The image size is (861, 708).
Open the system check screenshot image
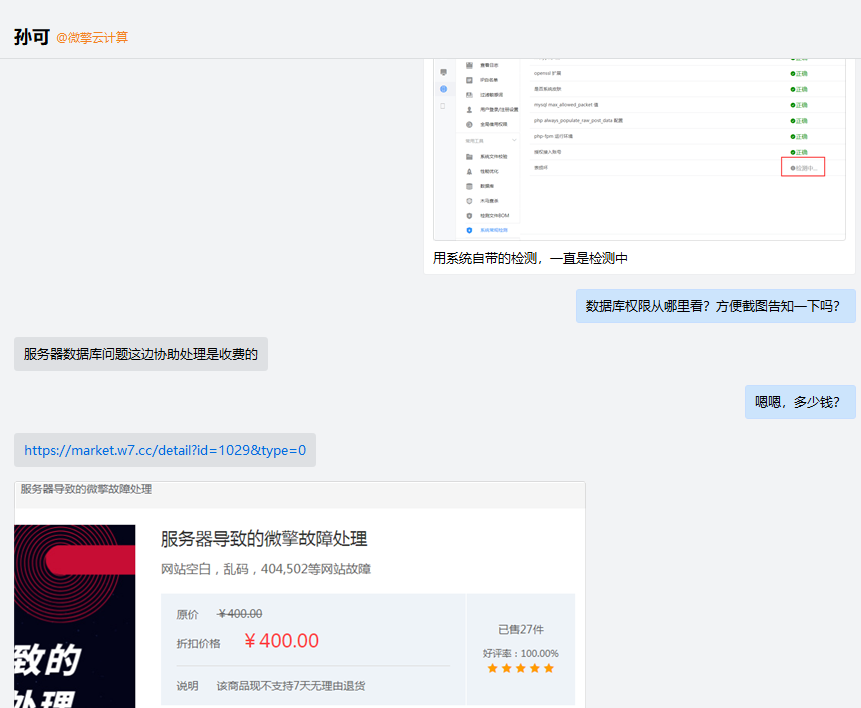coord(639,149)
